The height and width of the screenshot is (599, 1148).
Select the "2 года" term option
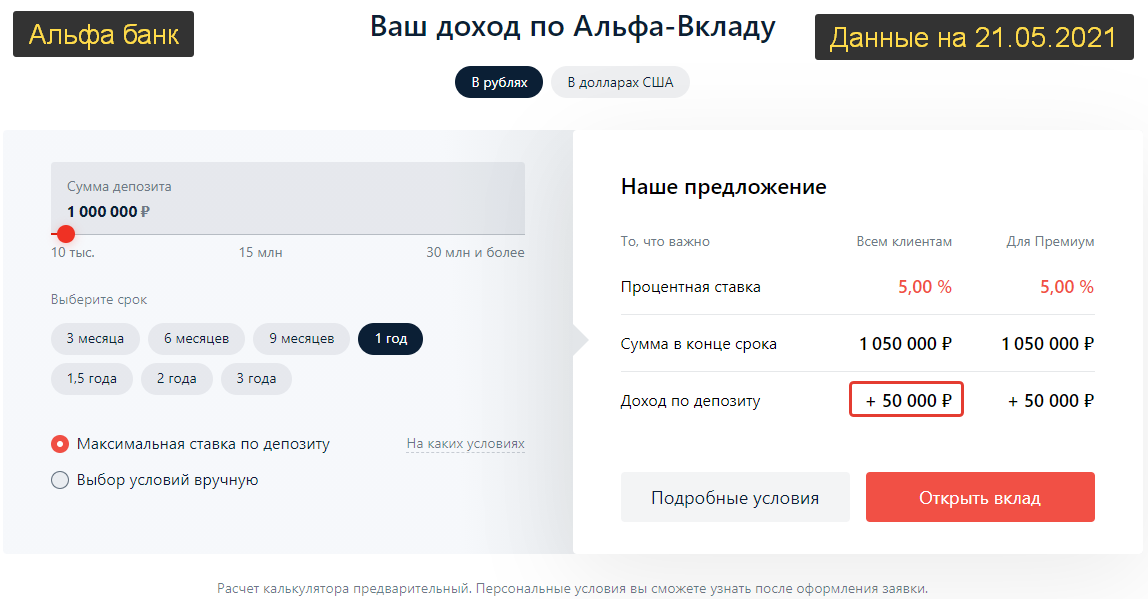[176, 379]
